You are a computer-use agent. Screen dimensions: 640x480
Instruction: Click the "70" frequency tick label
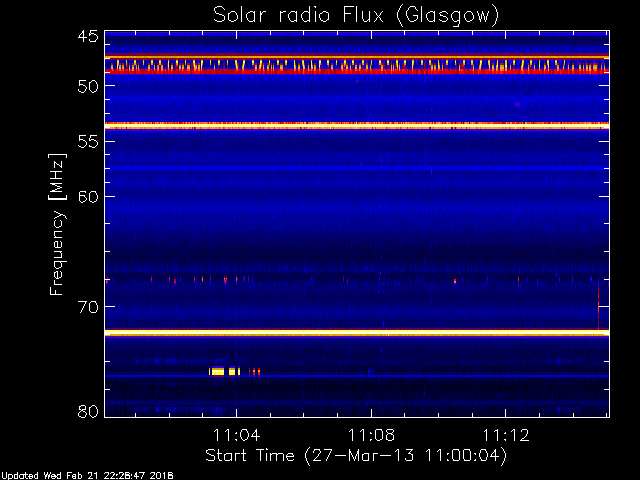point(88,307)
